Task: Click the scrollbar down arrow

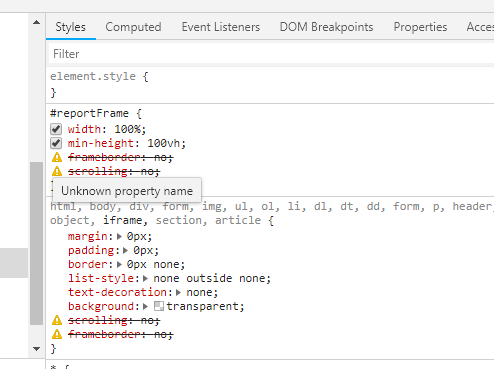Action: 37,349
